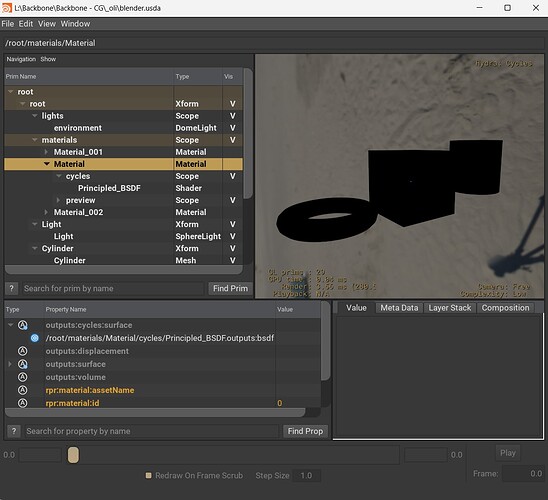Click the Find Prop button
The image size is (548, 500).
[305, 431]
